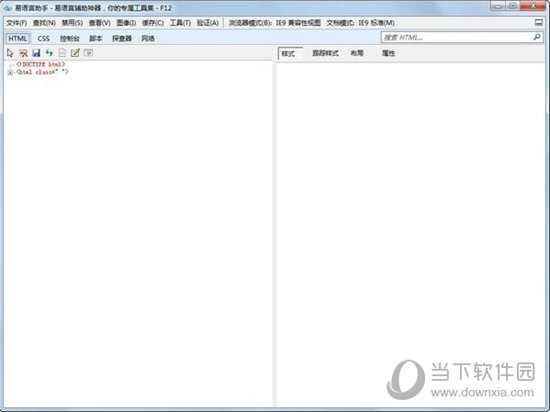Select element by click arrow tool
The image size is (550, 412).
10,53
